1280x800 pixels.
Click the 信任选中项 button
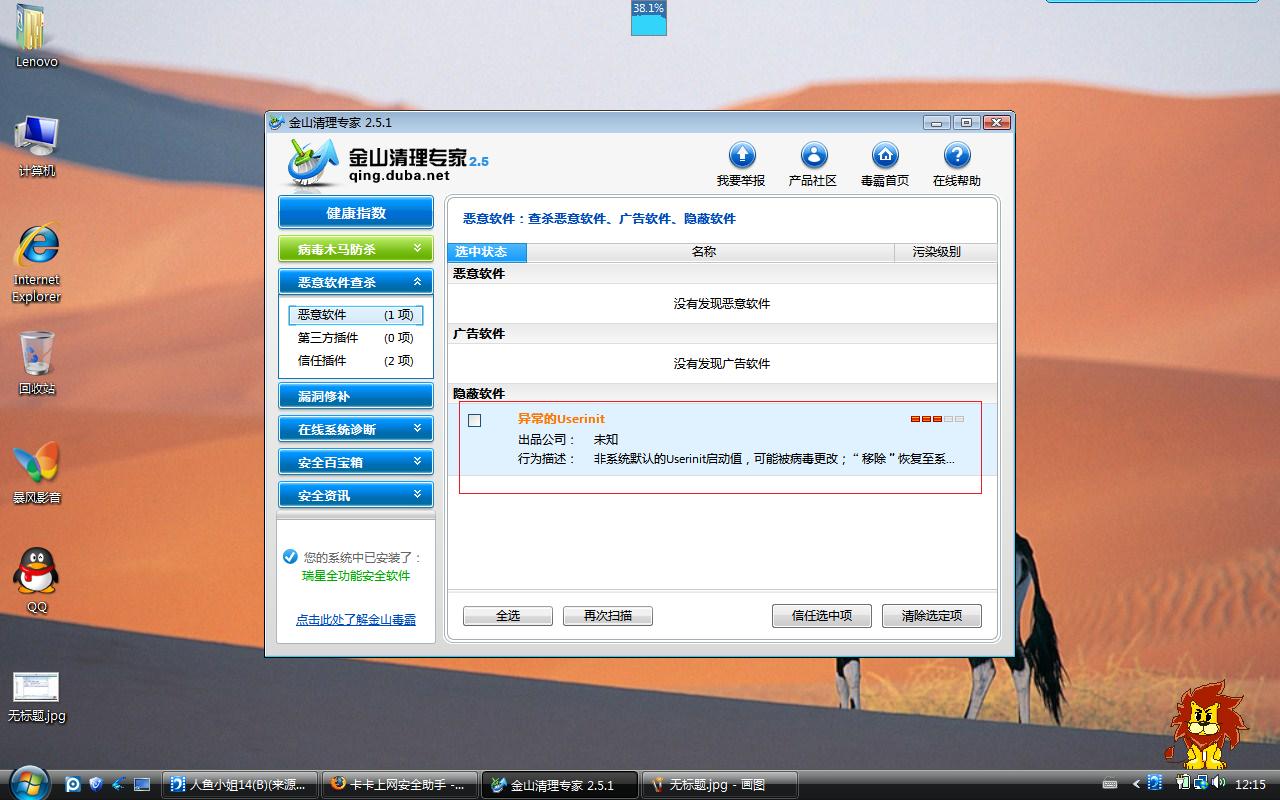pyautogui.click(x=822, y=616)
